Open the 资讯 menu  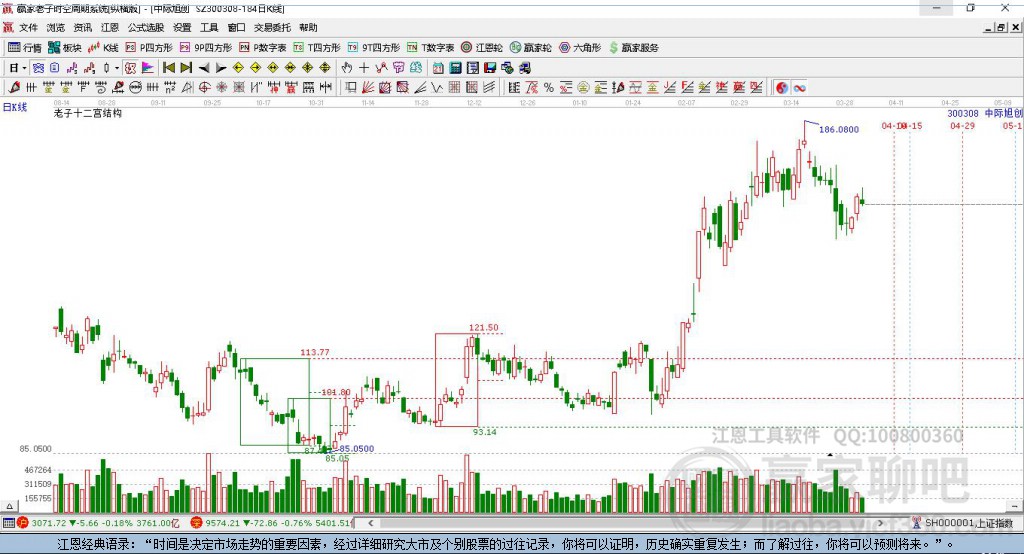(x=82, y=27)
